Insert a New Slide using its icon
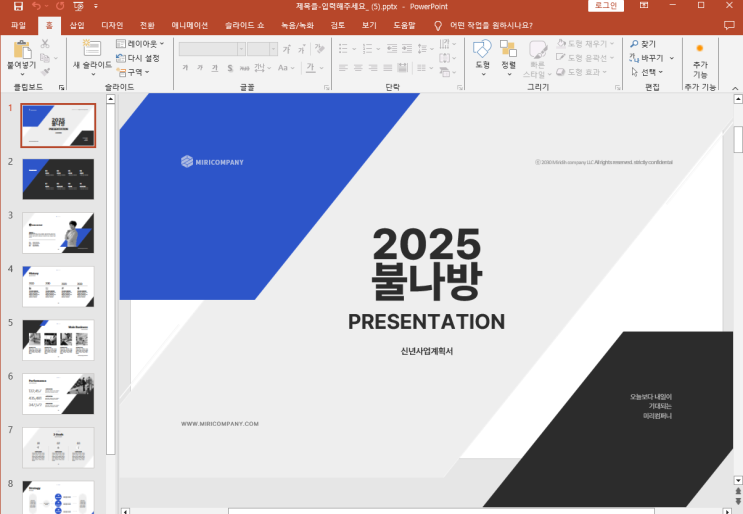This screenshot has width=743, height=514. click(91, 48)
